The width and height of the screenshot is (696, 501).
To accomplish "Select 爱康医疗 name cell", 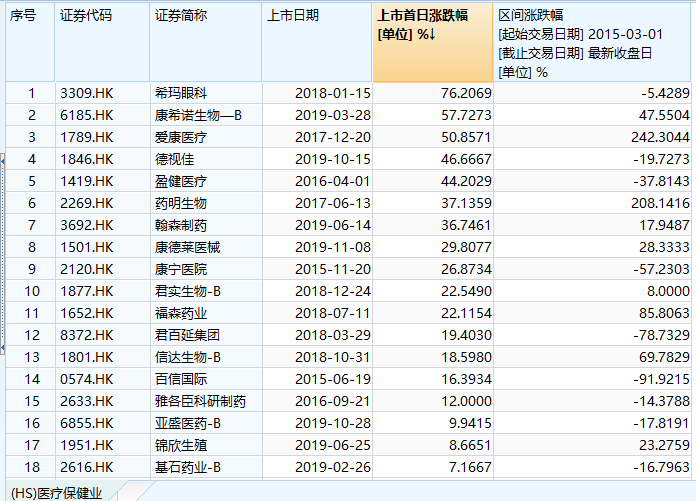I will tap(206, 137).
